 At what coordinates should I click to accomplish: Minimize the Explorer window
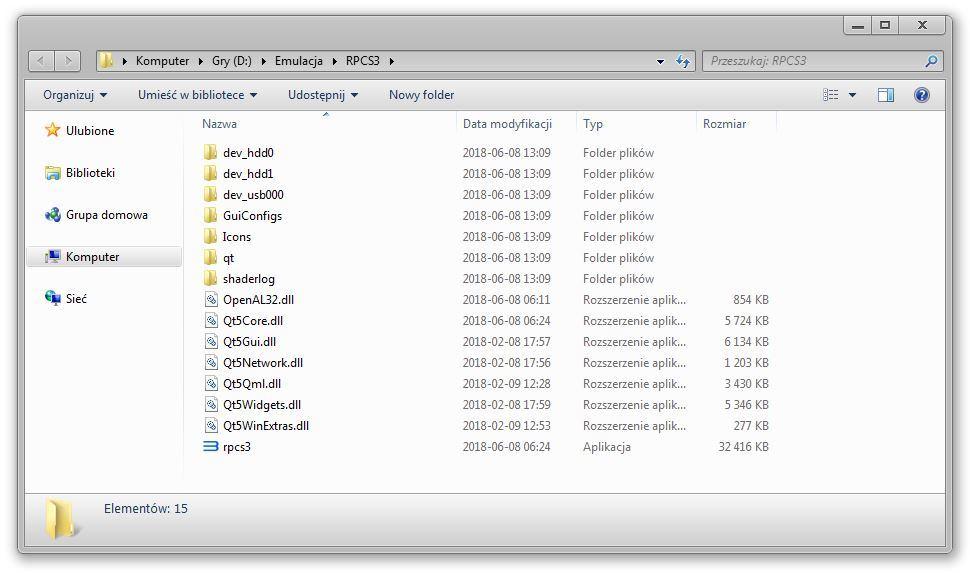pyautogui.click(x=857, y=25)
